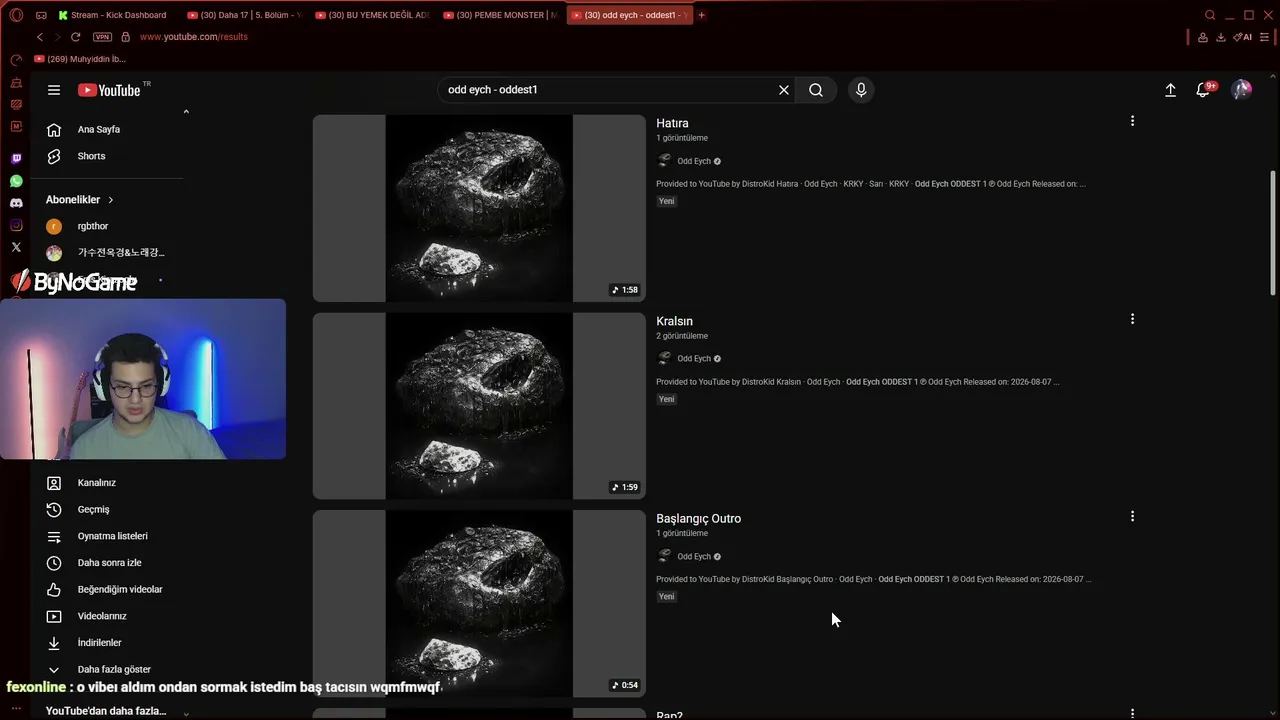Go forward in the browser
The height and width of the screenshot is (720, 1280).
[x=56, y=37]
